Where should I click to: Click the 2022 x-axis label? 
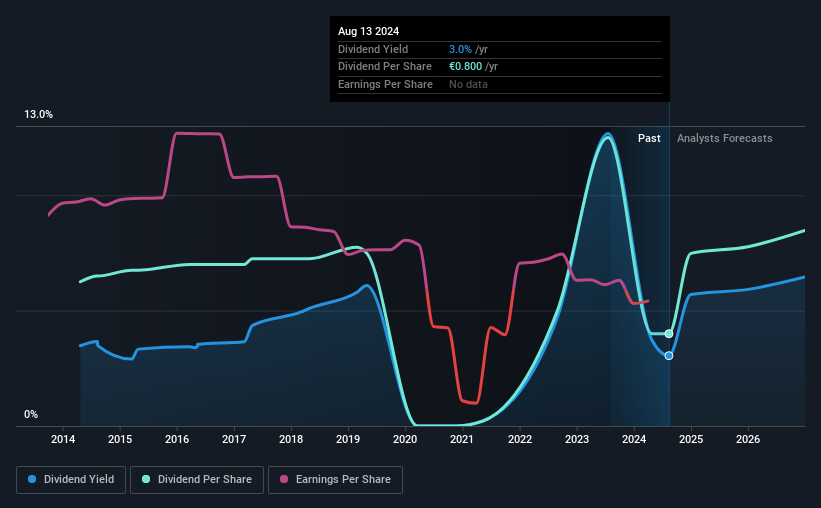tap(520, 439)
